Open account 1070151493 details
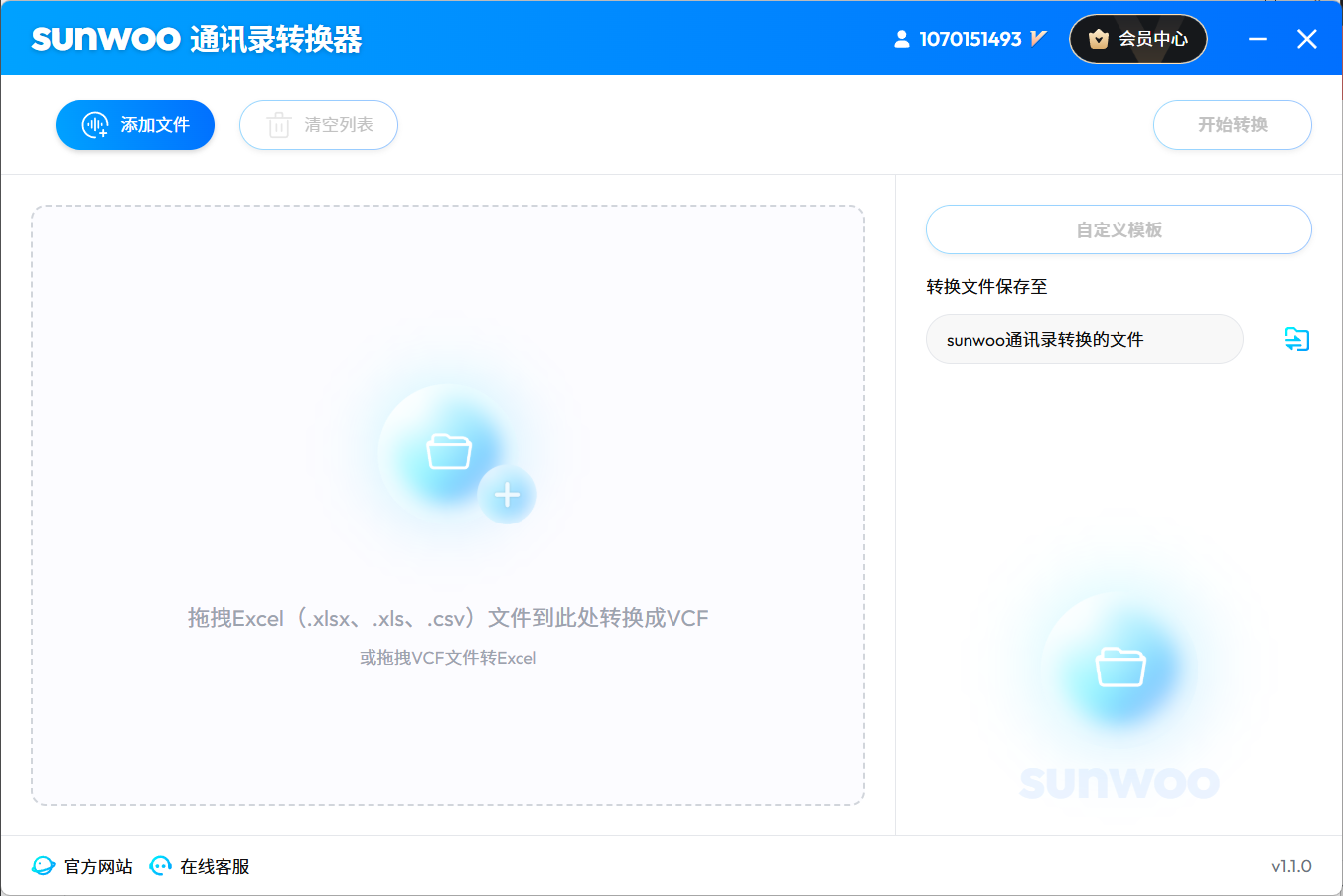Image resolution: width=1343 pixels, height=896 pixels. click(x=970, y=39)
